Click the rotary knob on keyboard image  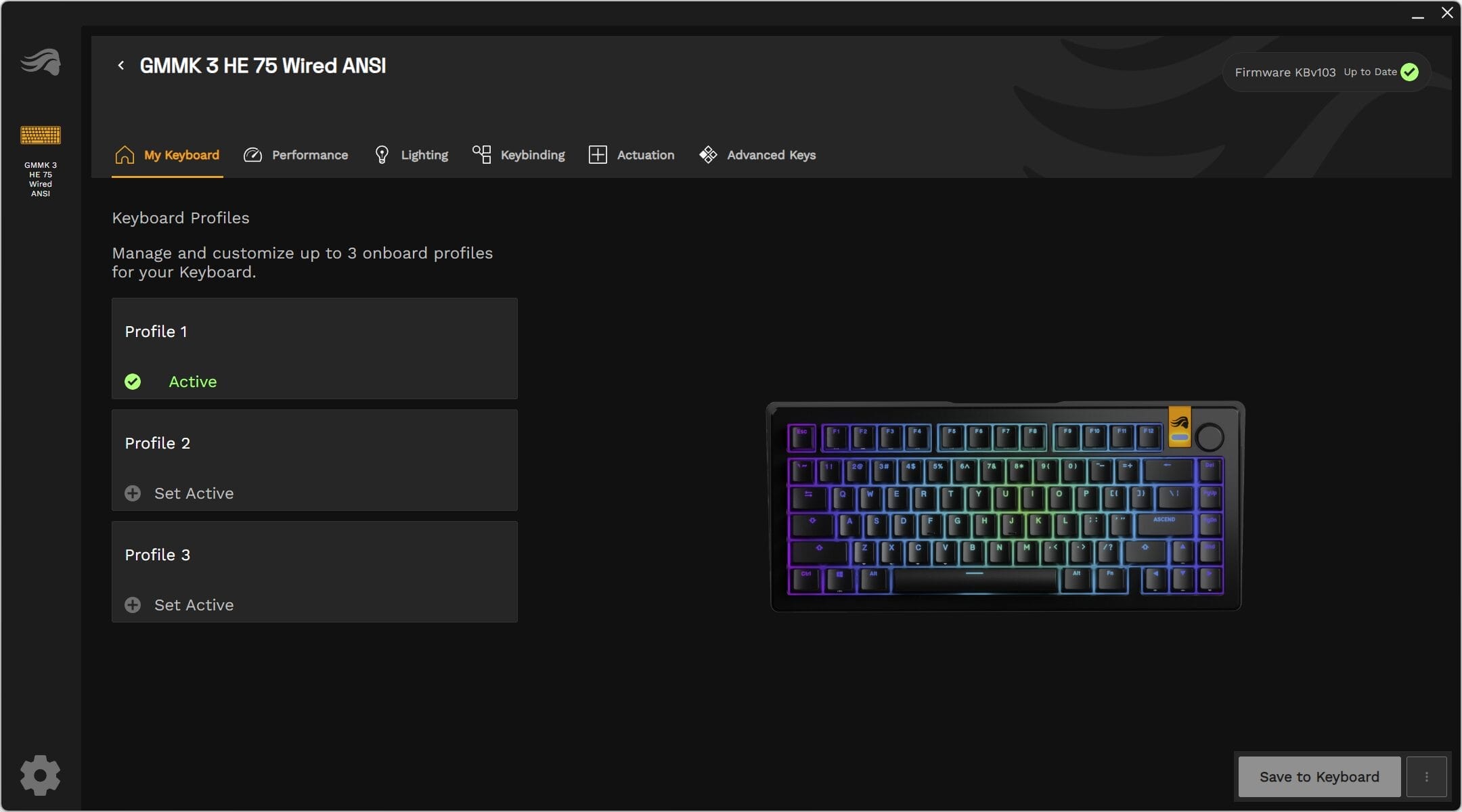tap(1210, 437)
